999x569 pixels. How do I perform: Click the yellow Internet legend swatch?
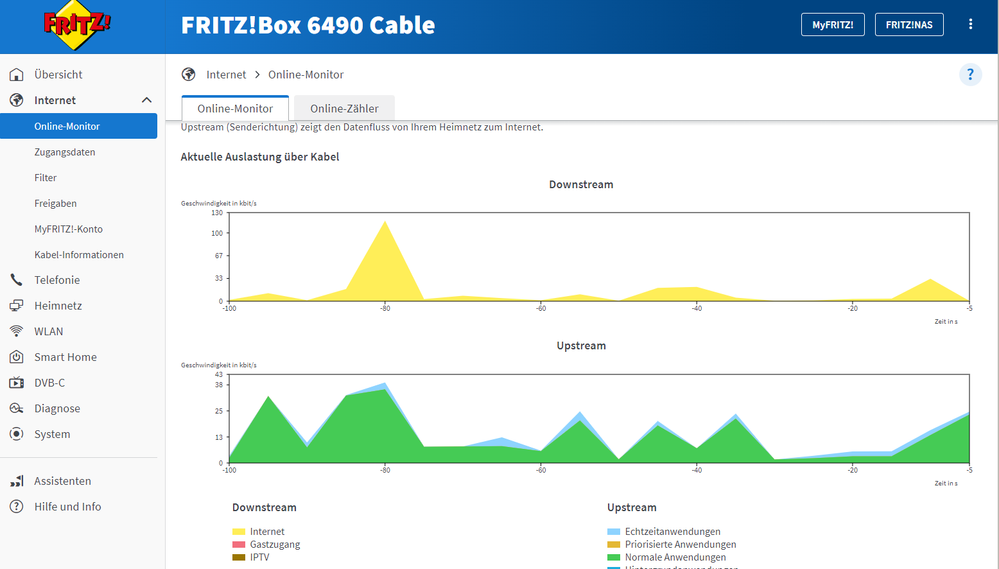(x=239, y=531)
